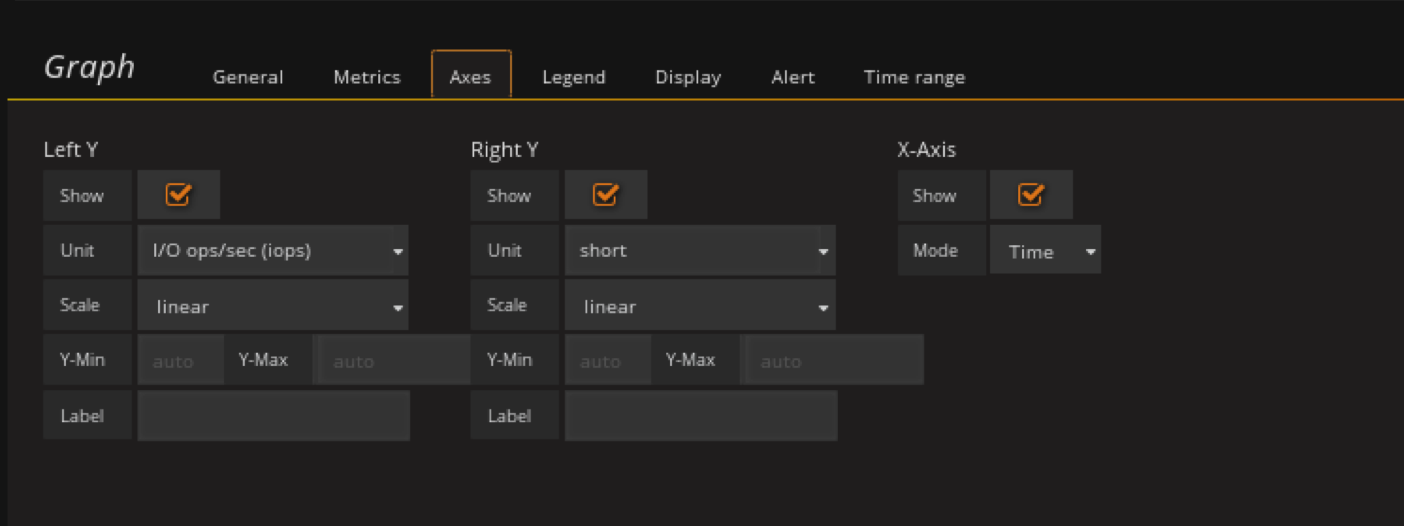Open the Display tab
The width and height of the screenshot is (1404, 526).
pos(688,77)
